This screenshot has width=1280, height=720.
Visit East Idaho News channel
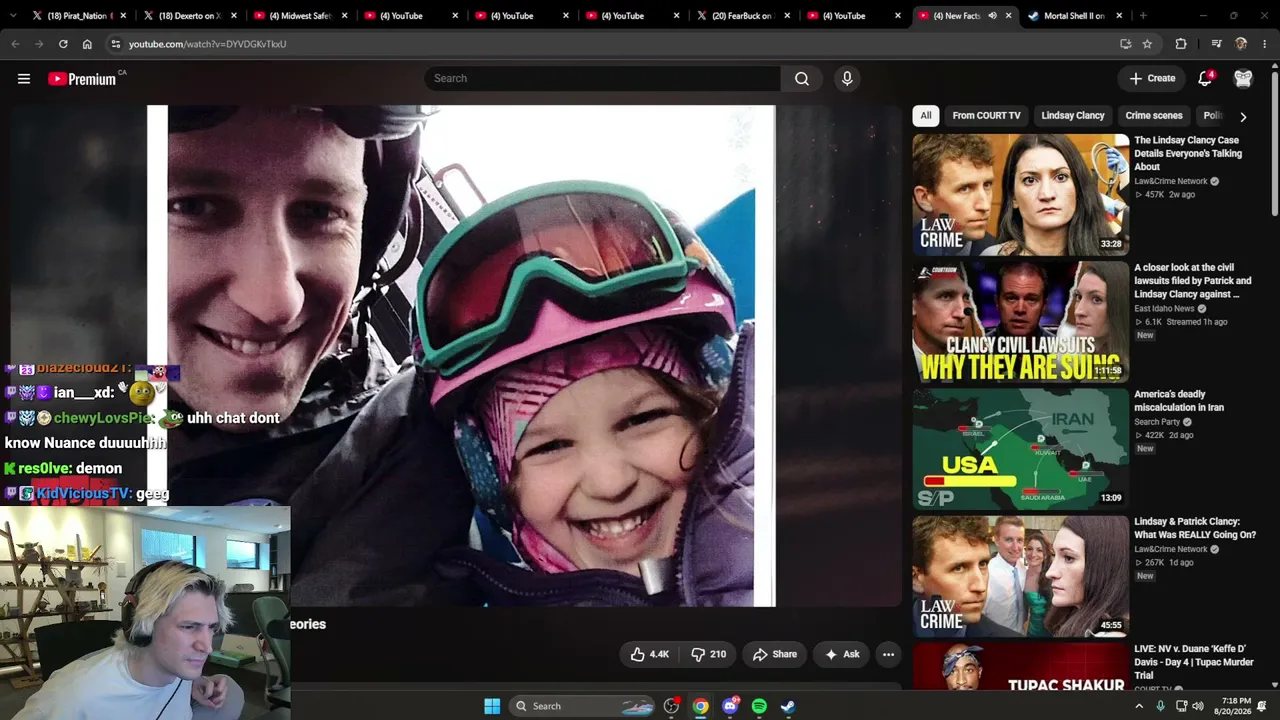tap(1164, 309)
